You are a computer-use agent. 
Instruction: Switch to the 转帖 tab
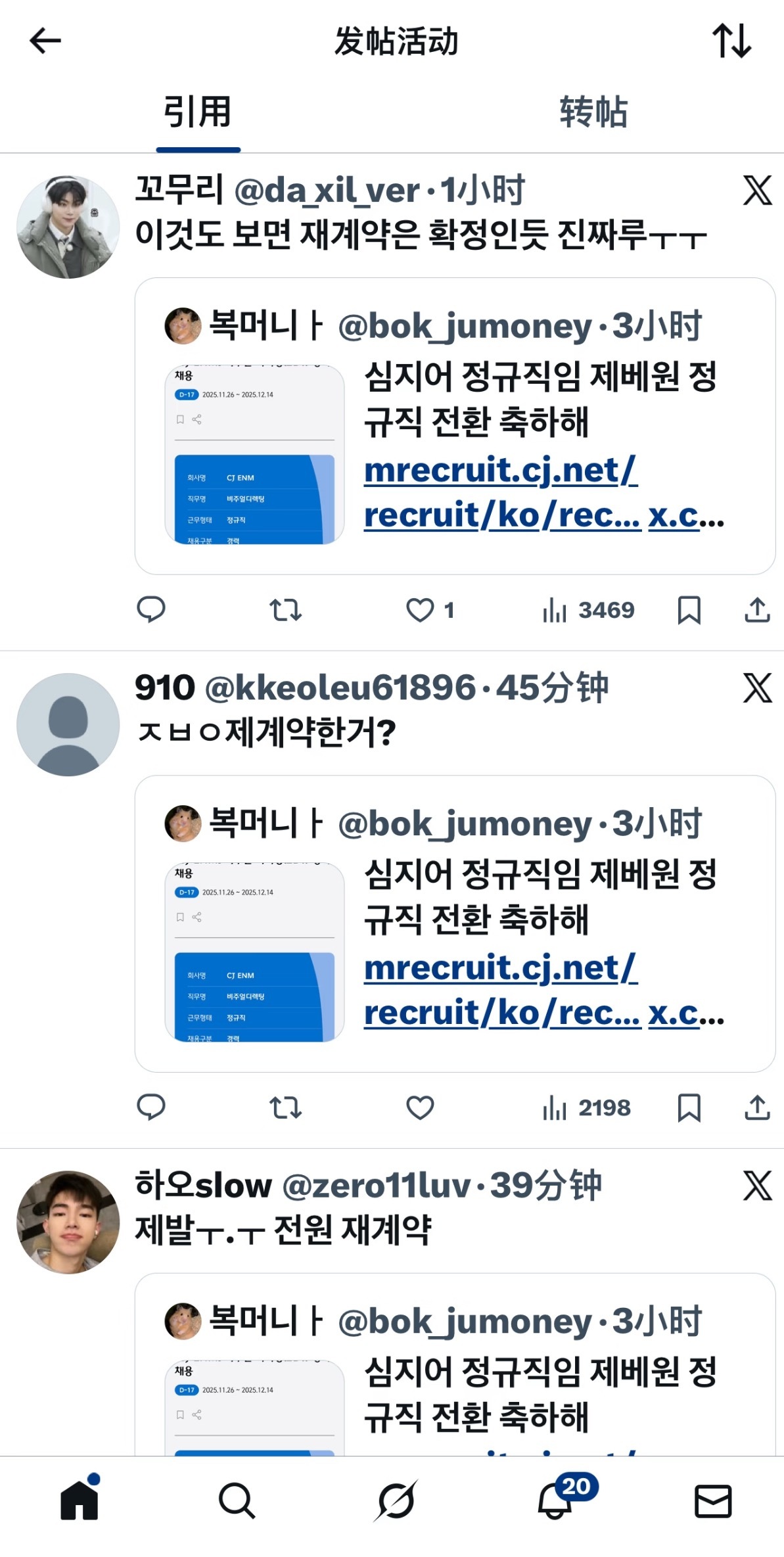coord(593,112)
